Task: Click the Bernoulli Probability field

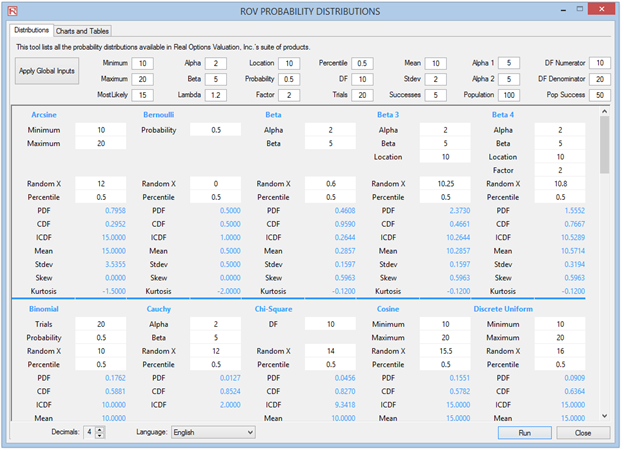Action: click(216, 130)
